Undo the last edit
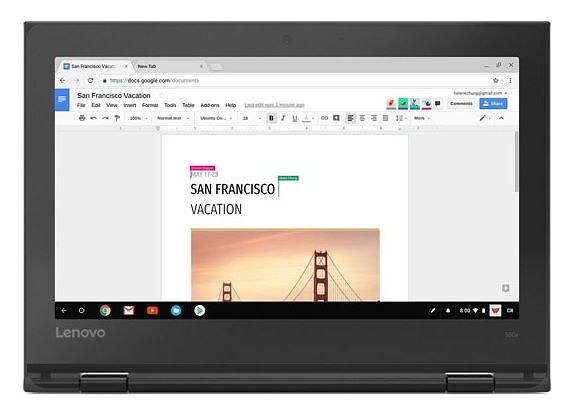This screenshot has height=415, width=571. [94, 118]
